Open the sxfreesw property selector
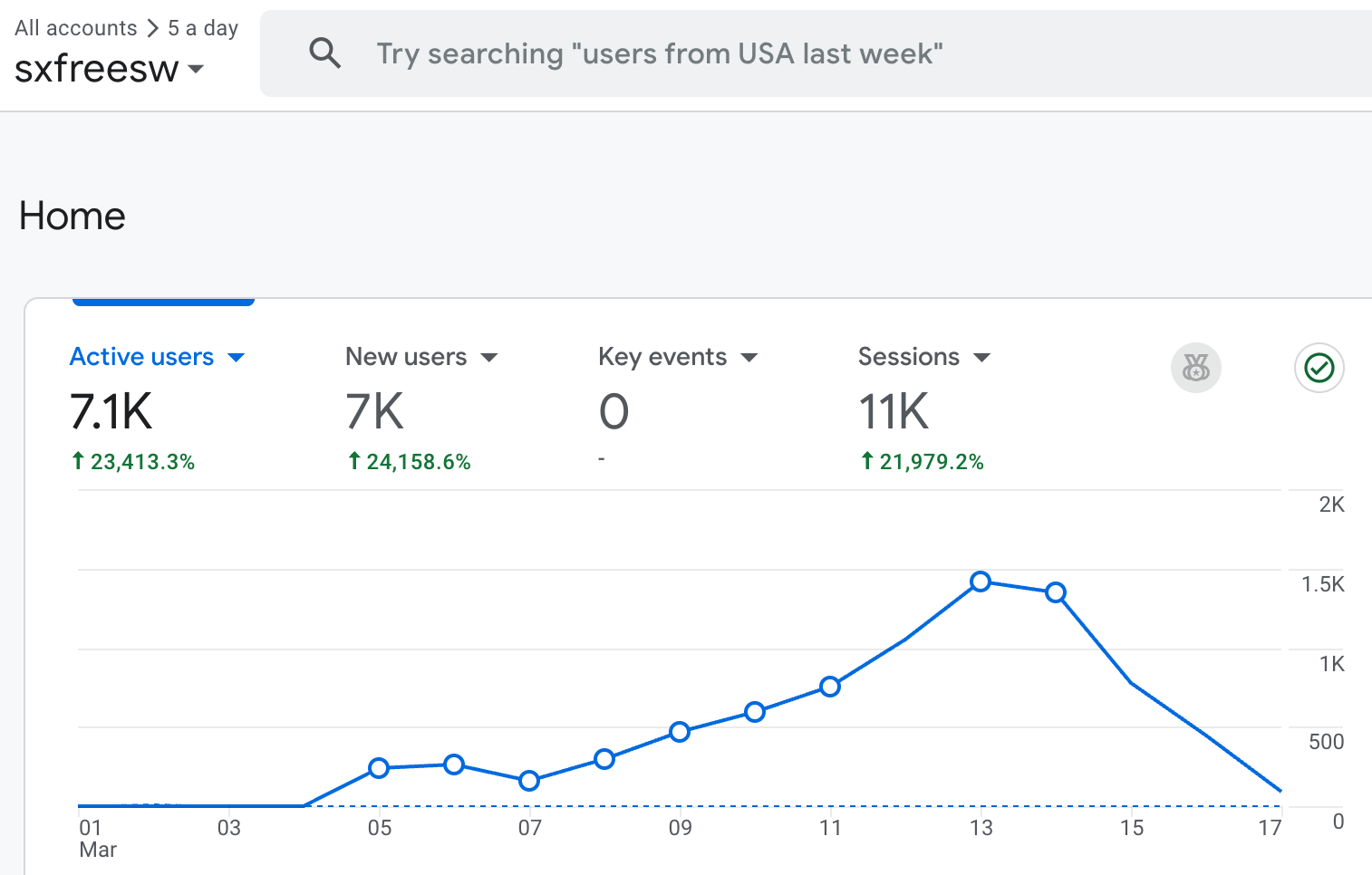The width and height of the screenshot is (1372, 875). point(109,69)
